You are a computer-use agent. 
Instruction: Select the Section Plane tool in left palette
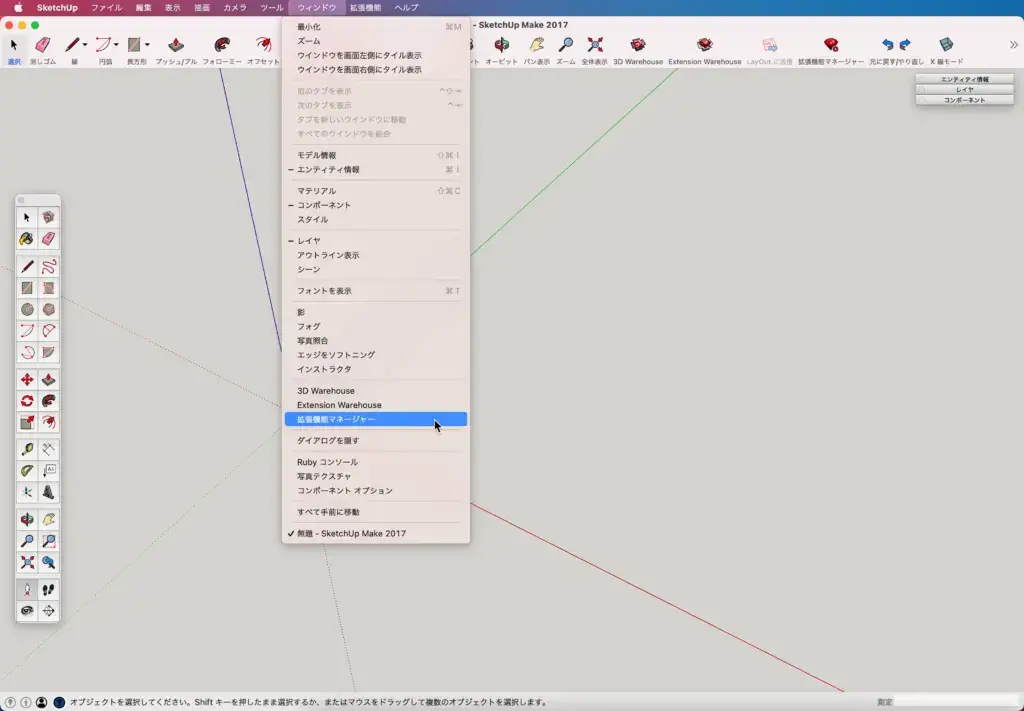(48, 611)
